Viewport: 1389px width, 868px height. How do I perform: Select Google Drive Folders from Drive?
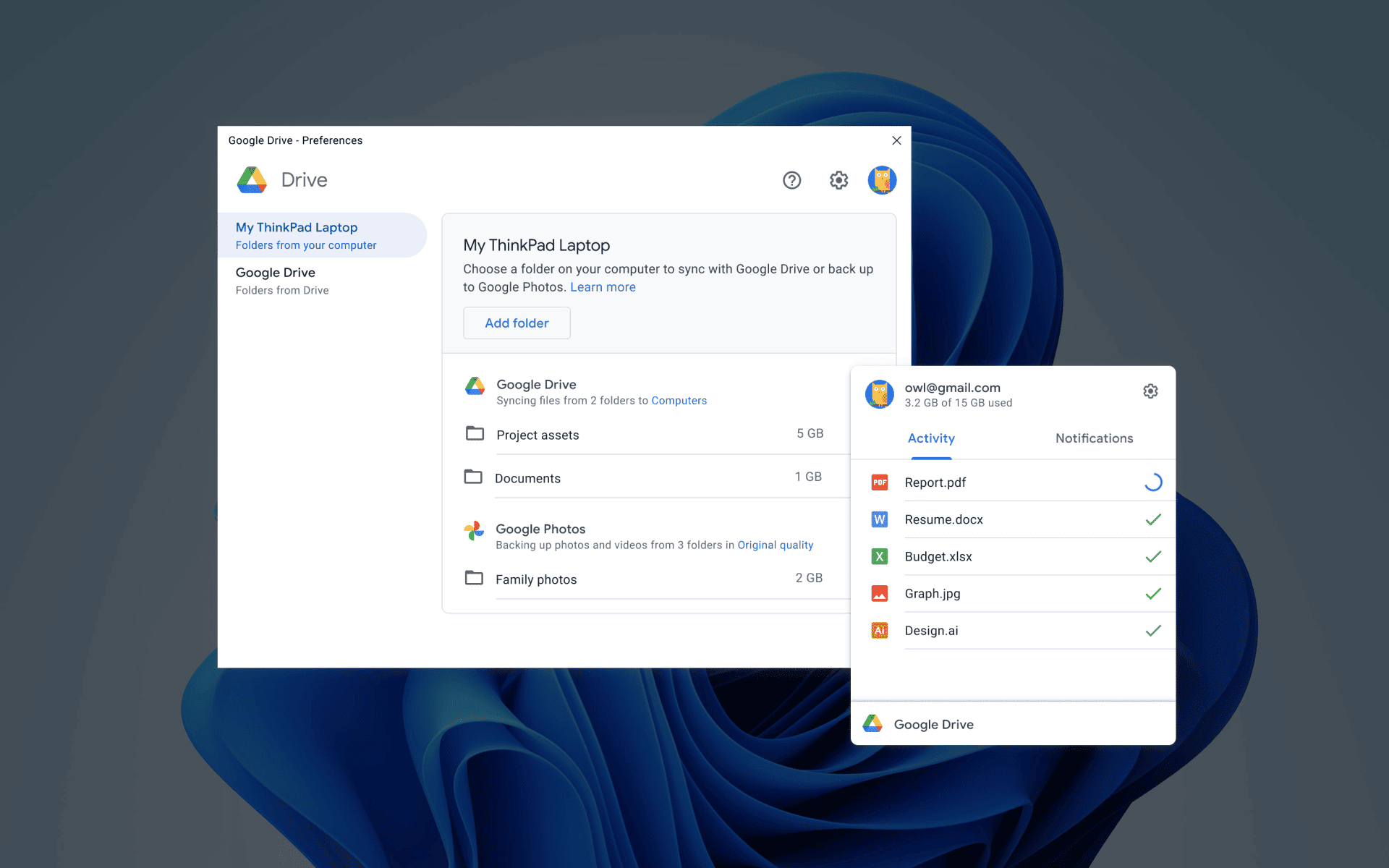(322, 281)
